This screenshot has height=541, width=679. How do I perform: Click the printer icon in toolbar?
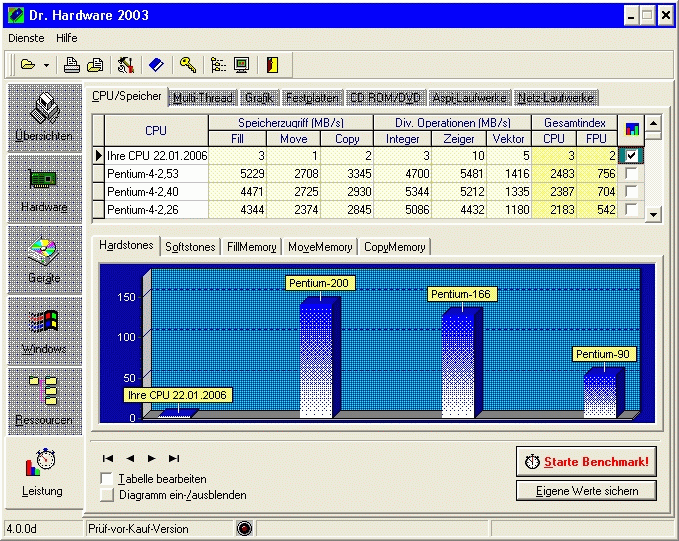click(71, 65)
